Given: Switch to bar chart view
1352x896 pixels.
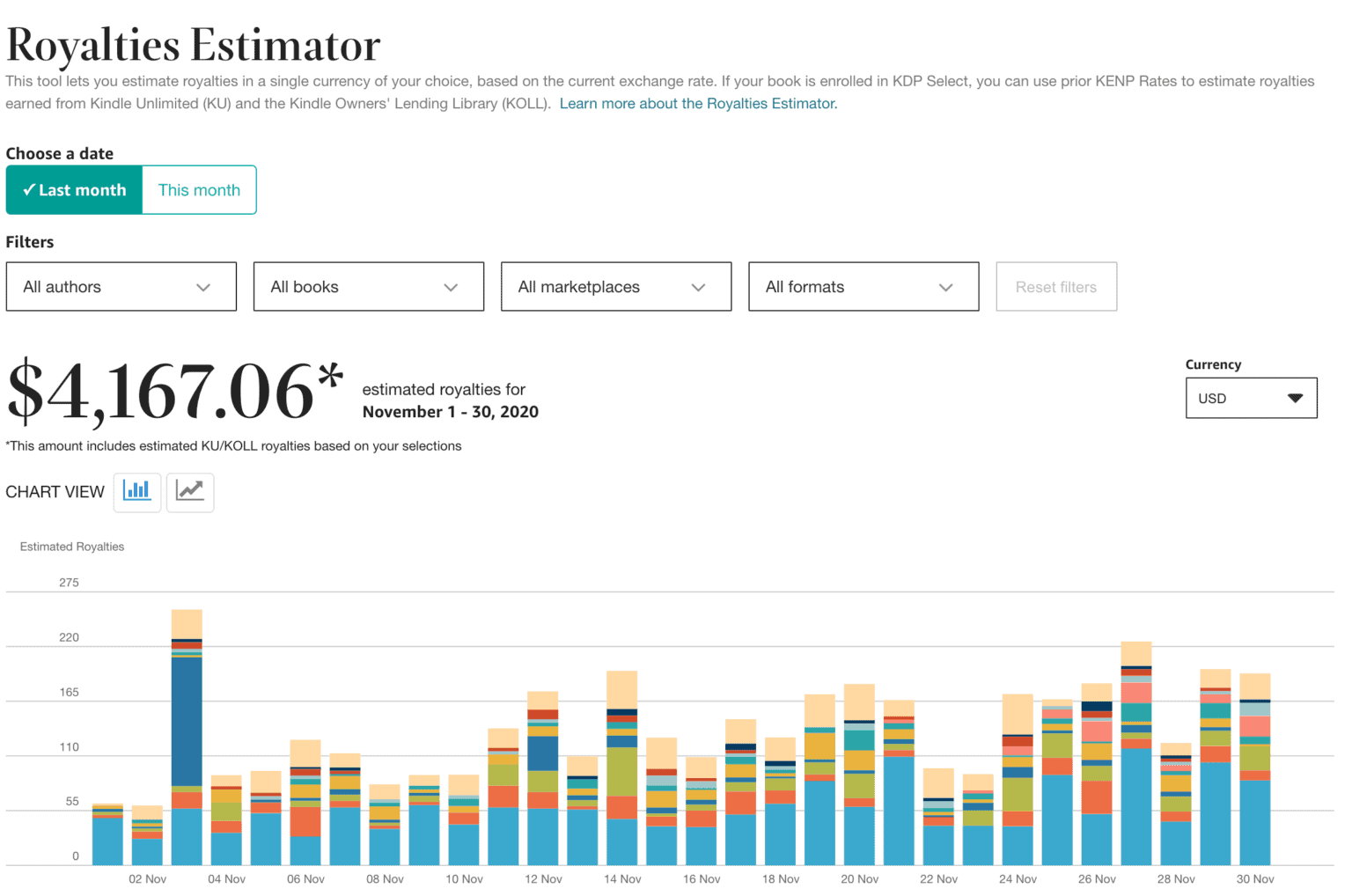Looking at the screenshot, I should pos(137,491).
